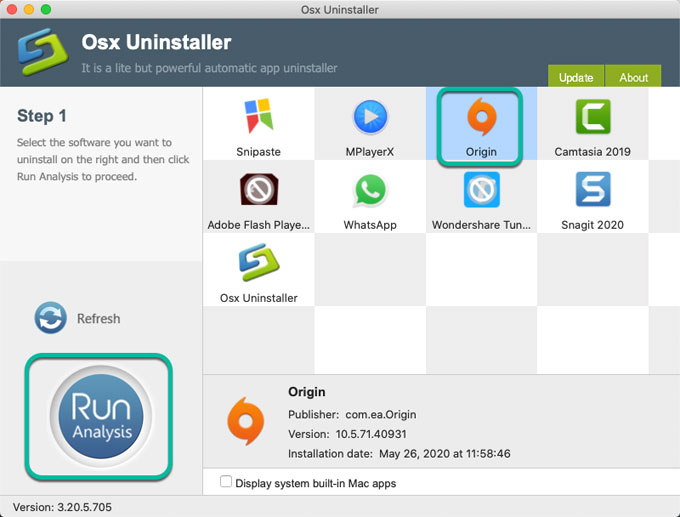Select the WhatsApp app icon
Viewport: 680px width, 517px height.
tap(370, 190)
